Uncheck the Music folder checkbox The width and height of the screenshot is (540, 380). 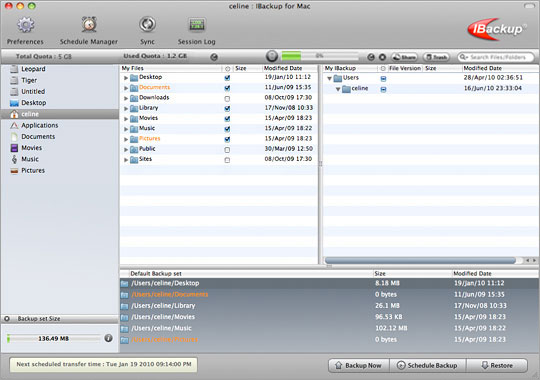coord(227,129)
